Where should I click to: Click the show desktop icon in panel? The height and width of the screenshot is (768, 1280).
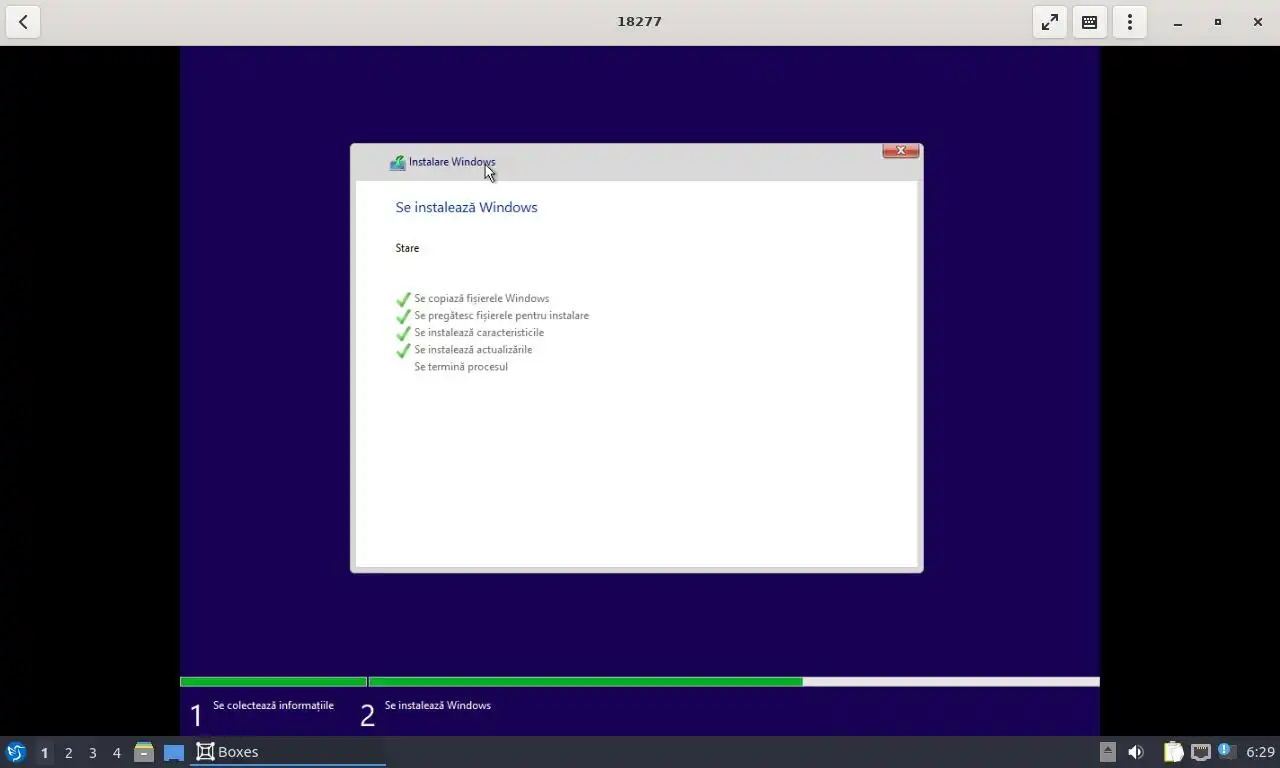click(x=174, y=752)
